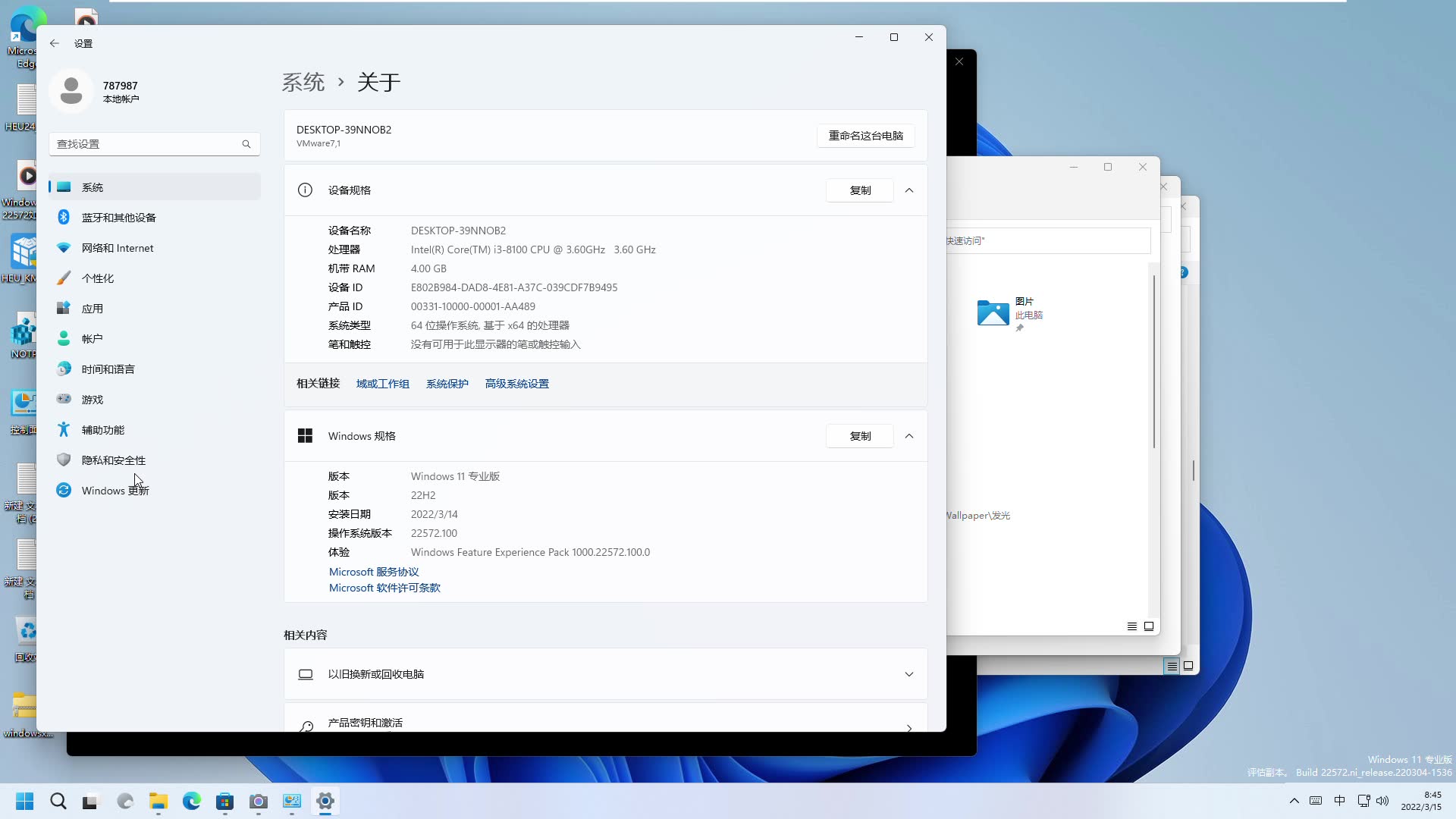Click the gaming controller icon

[x=64, y=399]
